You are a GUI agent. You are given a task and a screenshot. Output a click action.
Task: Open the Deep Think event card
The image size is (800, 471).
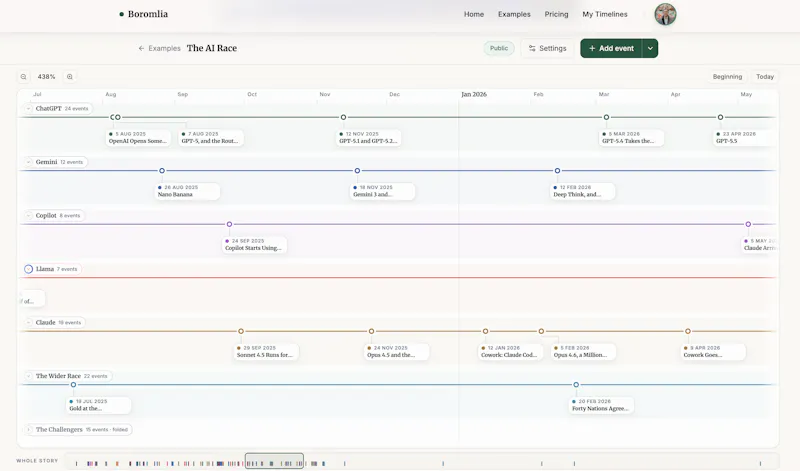[x=583, y=191]
